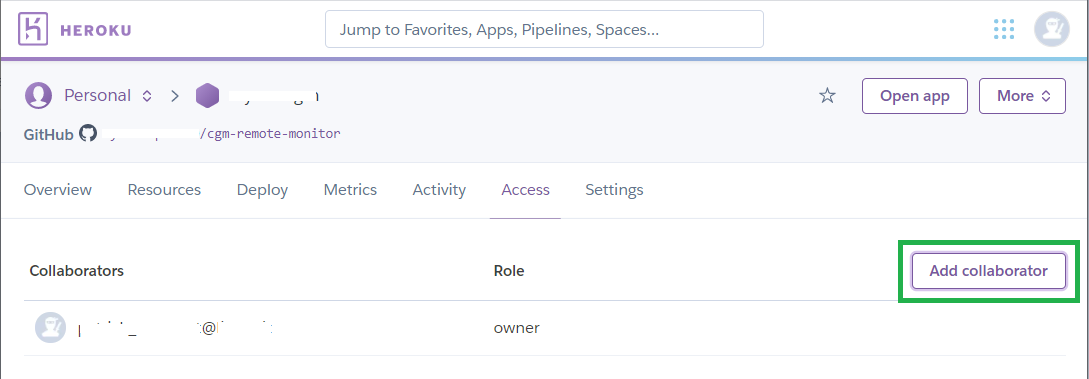This screenshot has width=1089, height=379.
Task: Click the Heroku logo icon
Action: pos(33,29)
